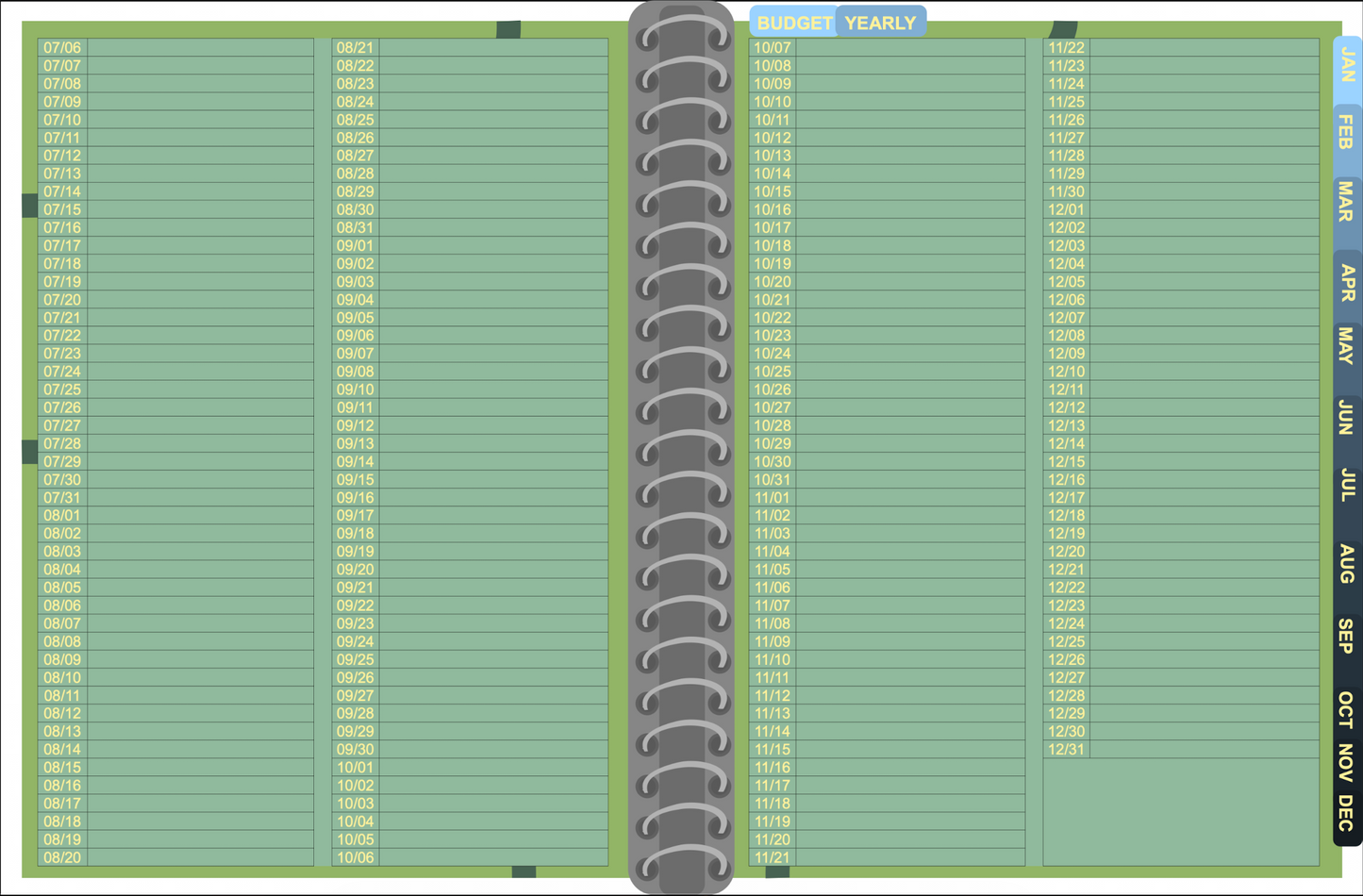Image resolution: width=1363 pixels, height=896 pixels.
Task: Select the 10/01 date entry
Action: (356, 767)
